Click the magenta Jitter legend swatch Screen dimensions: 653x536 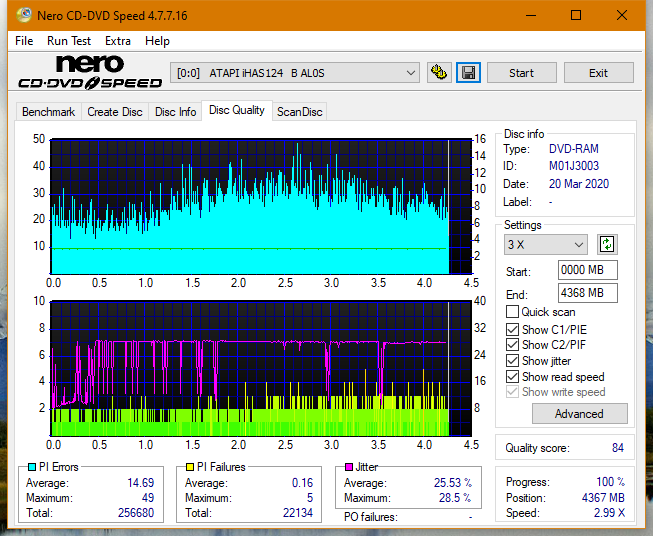(x=349, y=467)
